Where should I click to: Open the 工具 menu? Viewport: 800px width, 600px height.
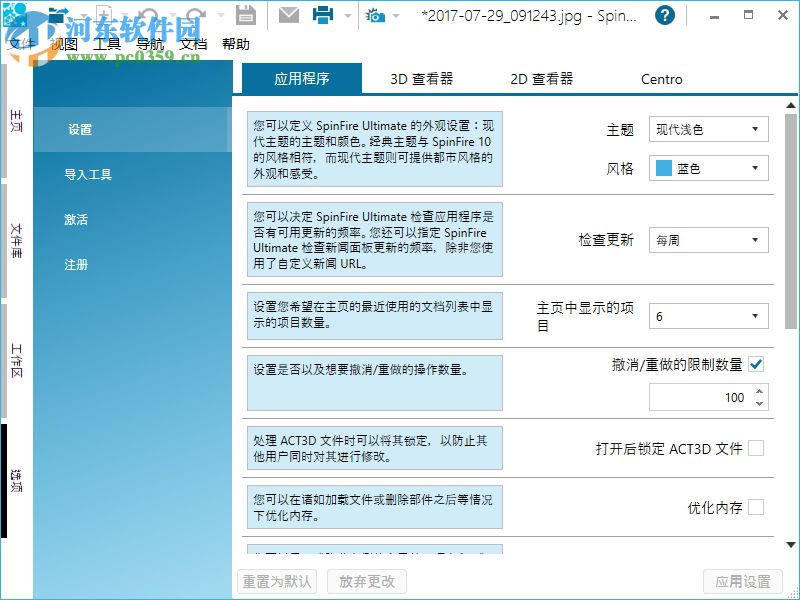coord(108,44)
